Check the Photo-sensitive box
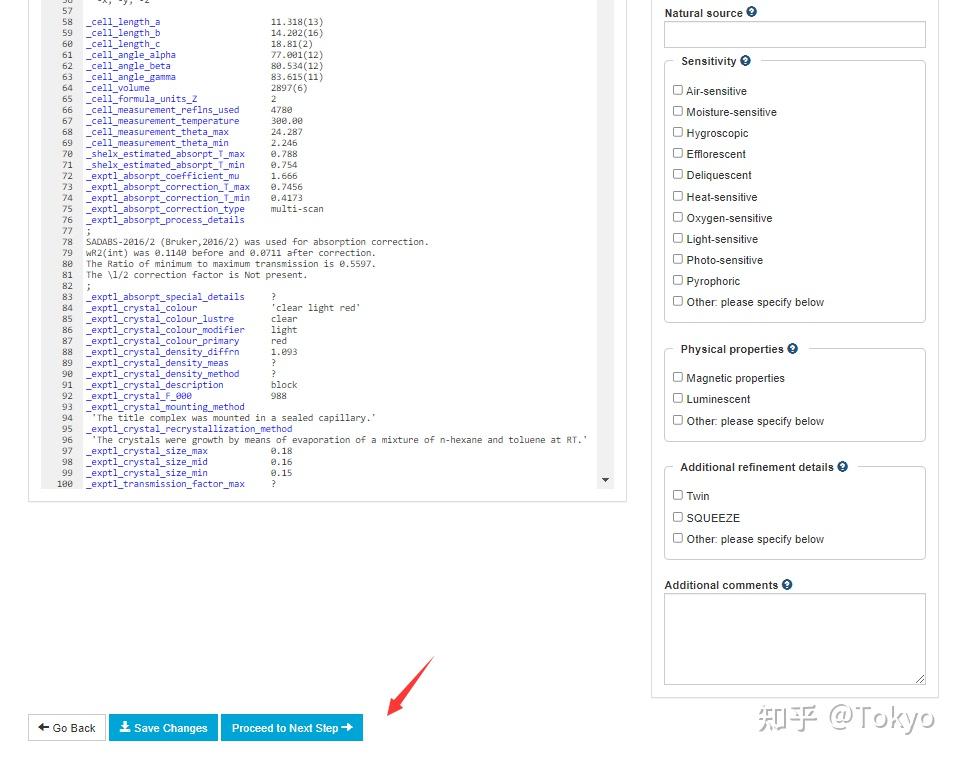 678,259
